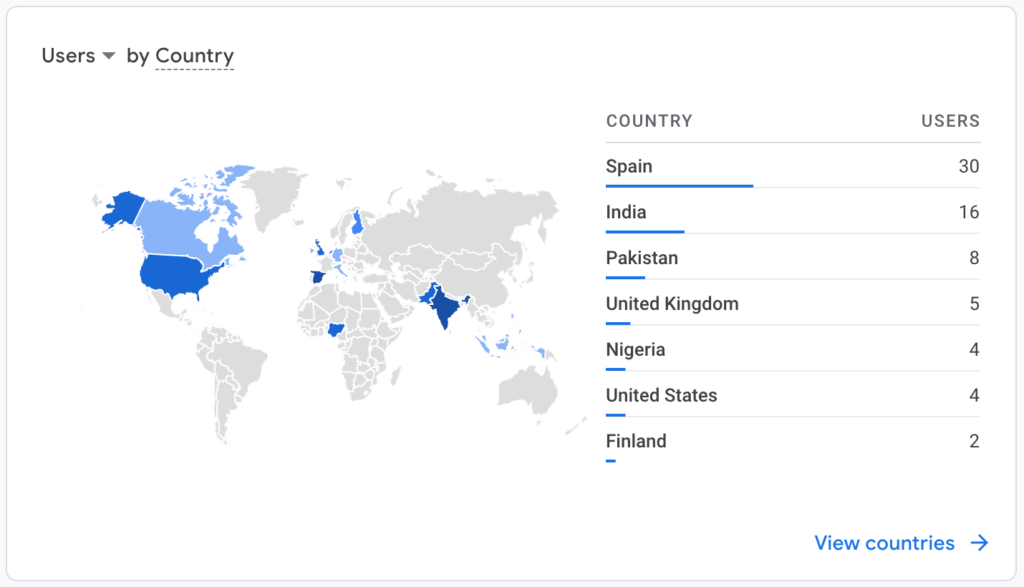Click Australia on the world map
This screenshot has height=587, width=1024.
528,390
